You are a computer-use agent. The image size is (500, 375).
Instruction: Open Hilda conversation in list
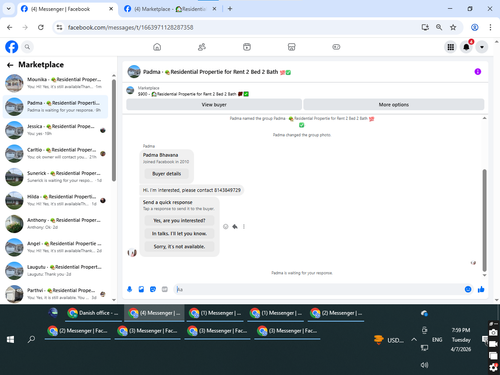tap(55, 200)
